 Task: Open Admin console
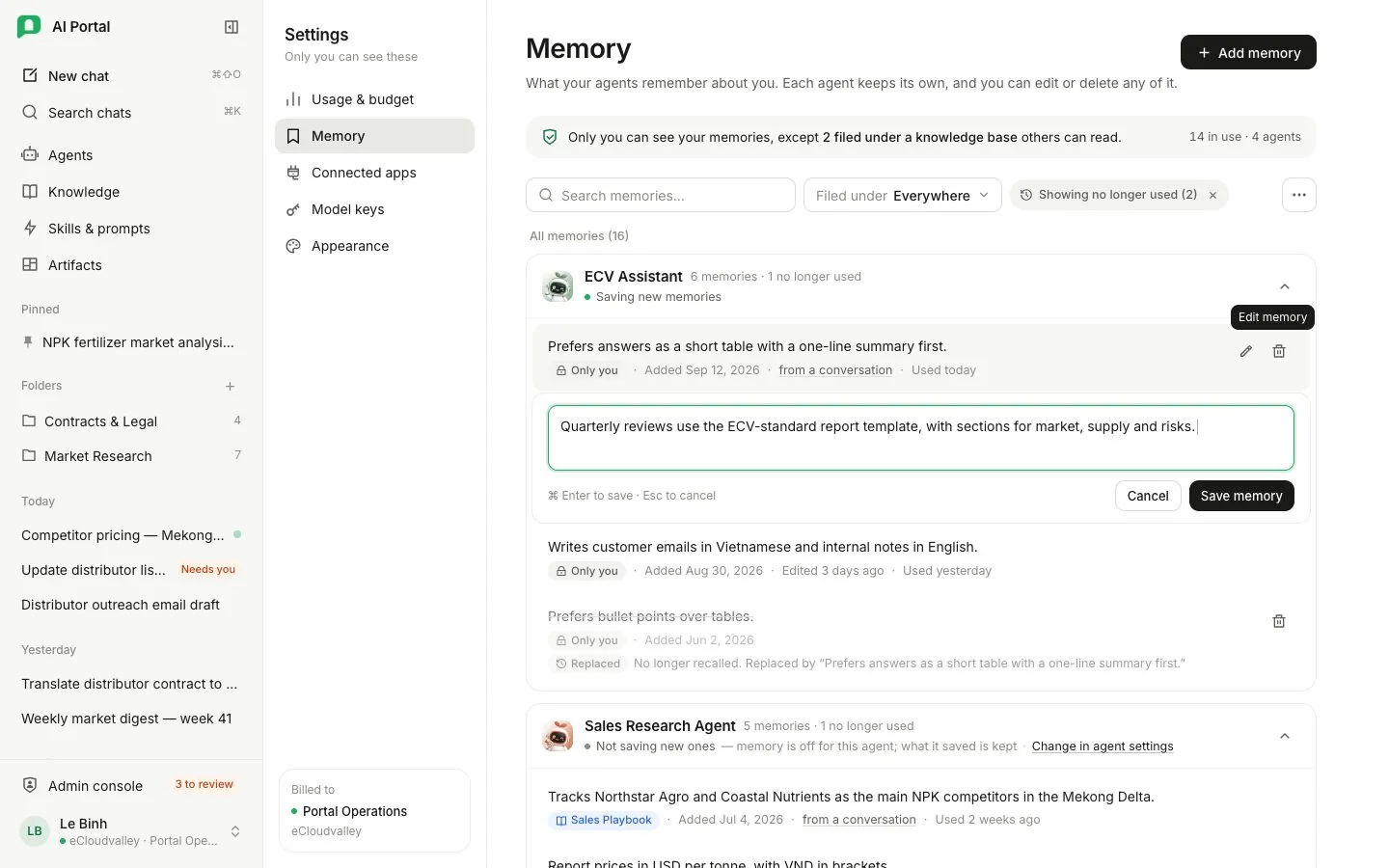click(x=131, y=786)
